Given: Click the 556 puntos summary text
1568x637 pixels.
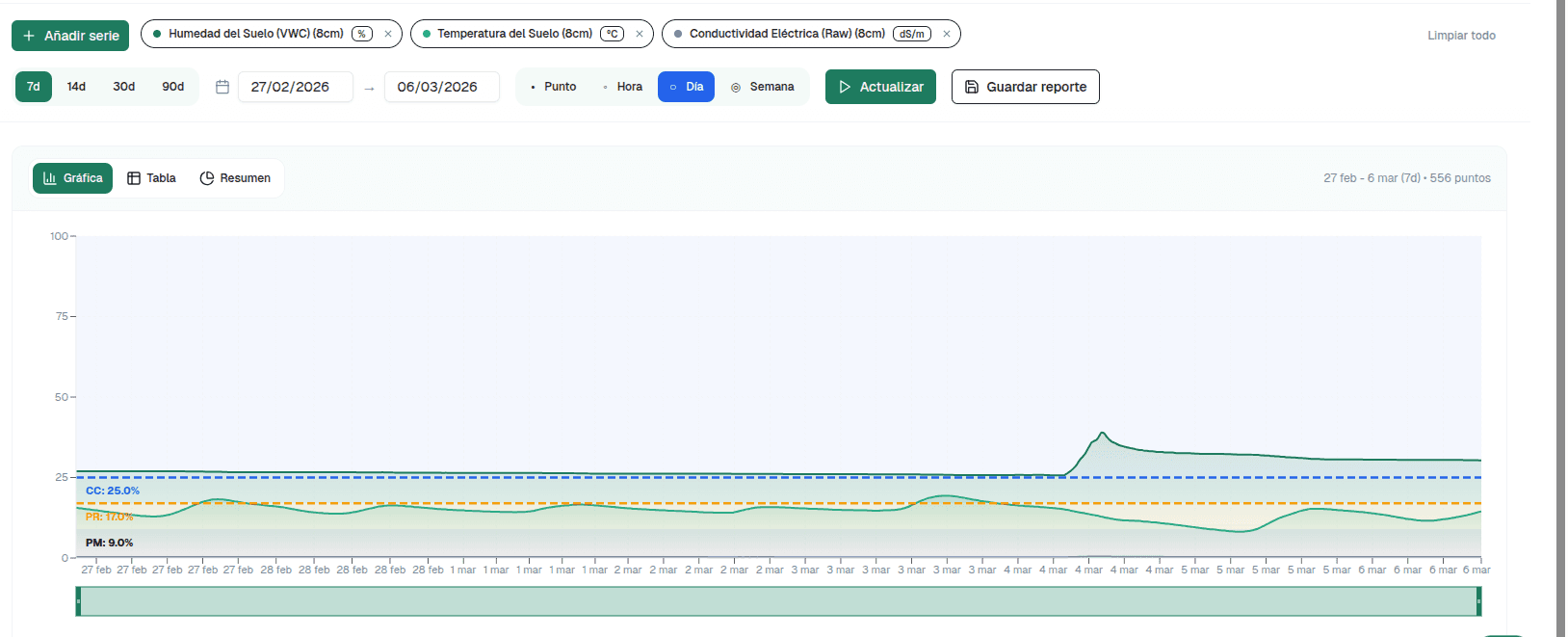Looking at the screenshot, I should click(1460, 178).
